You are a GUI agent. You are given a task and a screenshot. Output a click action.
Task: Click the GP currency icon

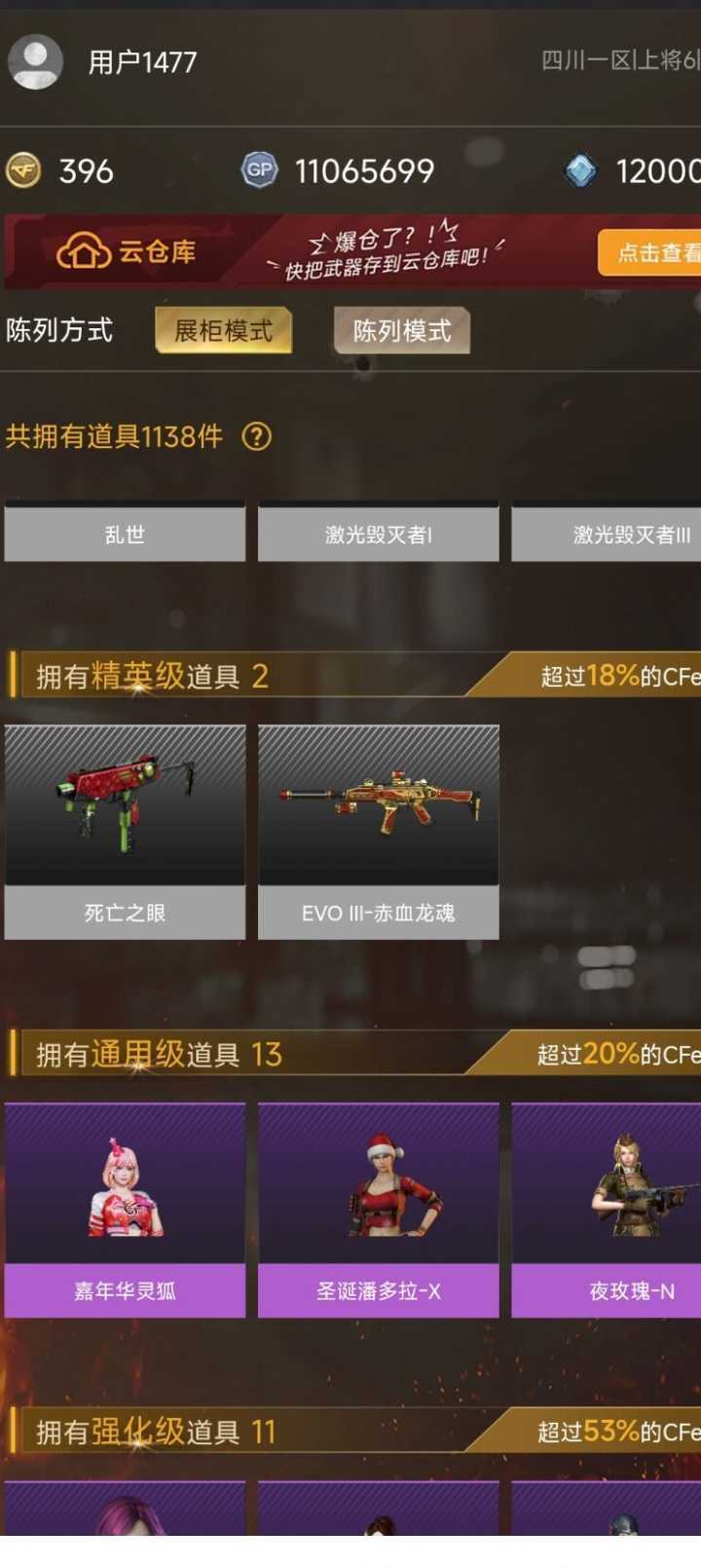260,170
